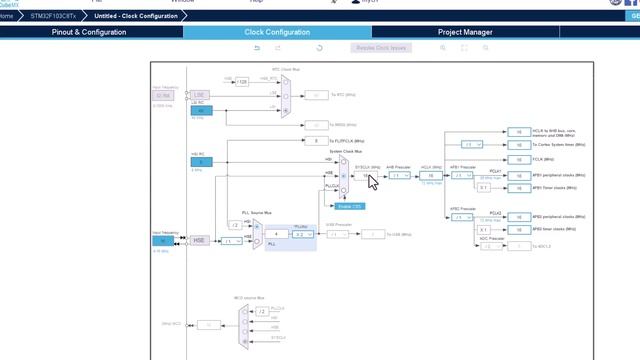Screen dimensions: 640x360
Task: Select HSE radio in PLL Source Mux
Action: pos(257,241)
